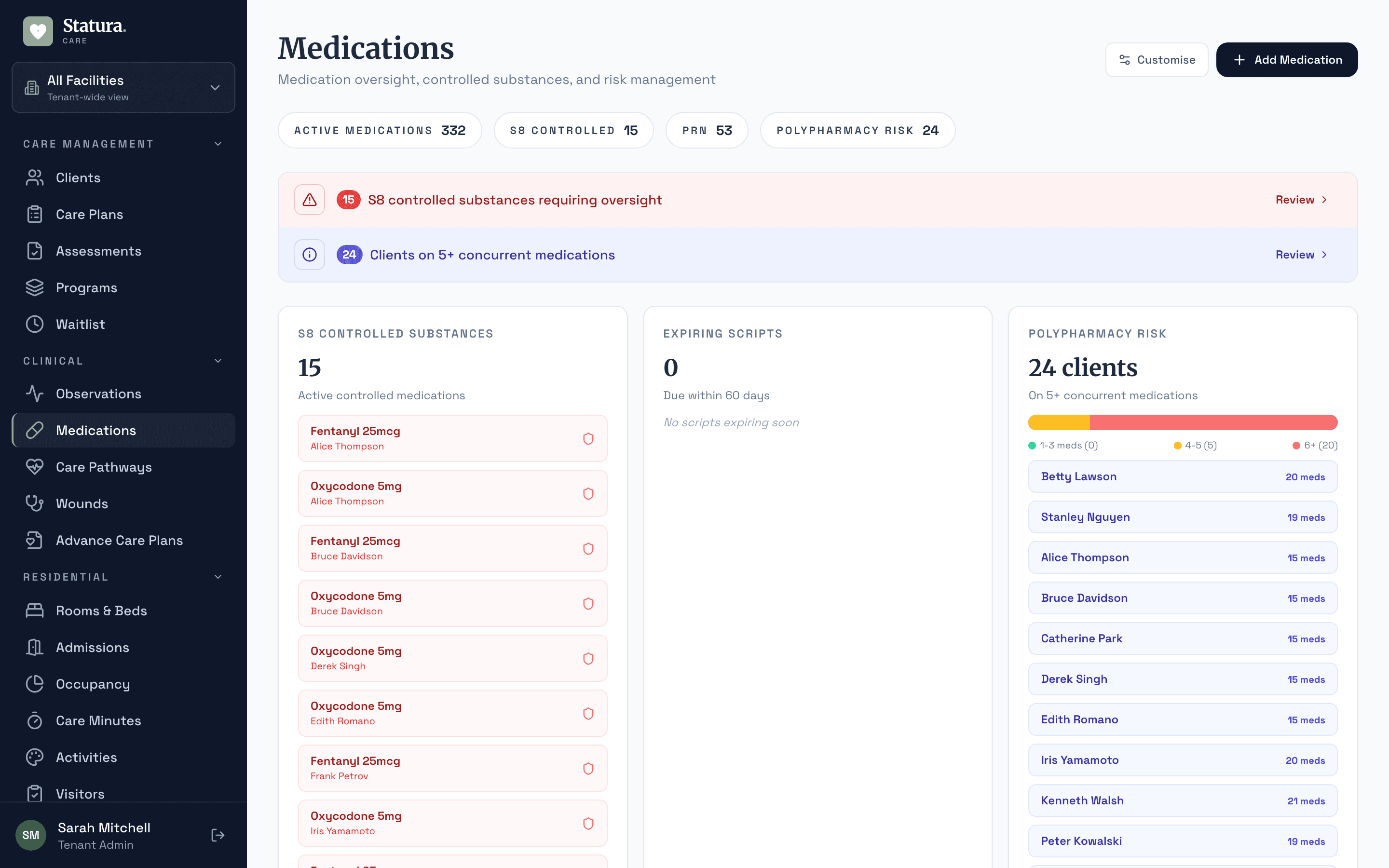The width and height of the screenshot is (1389, 868).
Task: Open Derek Singh's polypharmacy row
Action: coord(1183,679)
